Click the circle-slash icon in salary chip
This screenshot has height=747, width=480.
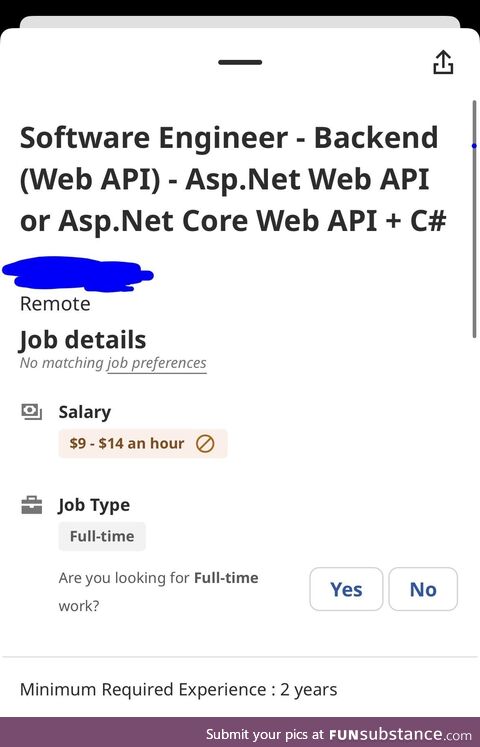(x=205, y=444)
